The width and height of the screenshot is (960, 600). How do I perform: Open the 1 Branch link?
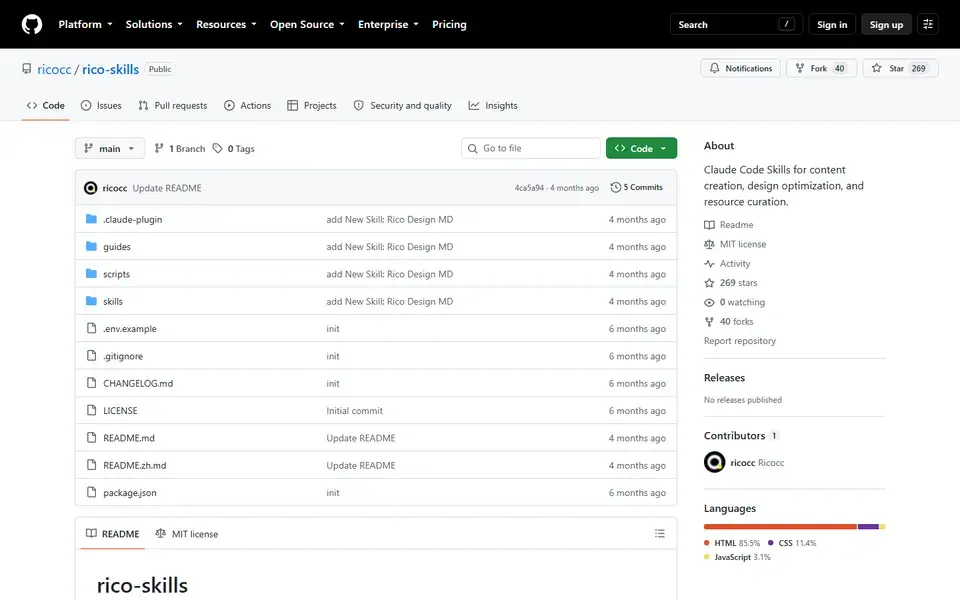point(180,148)
